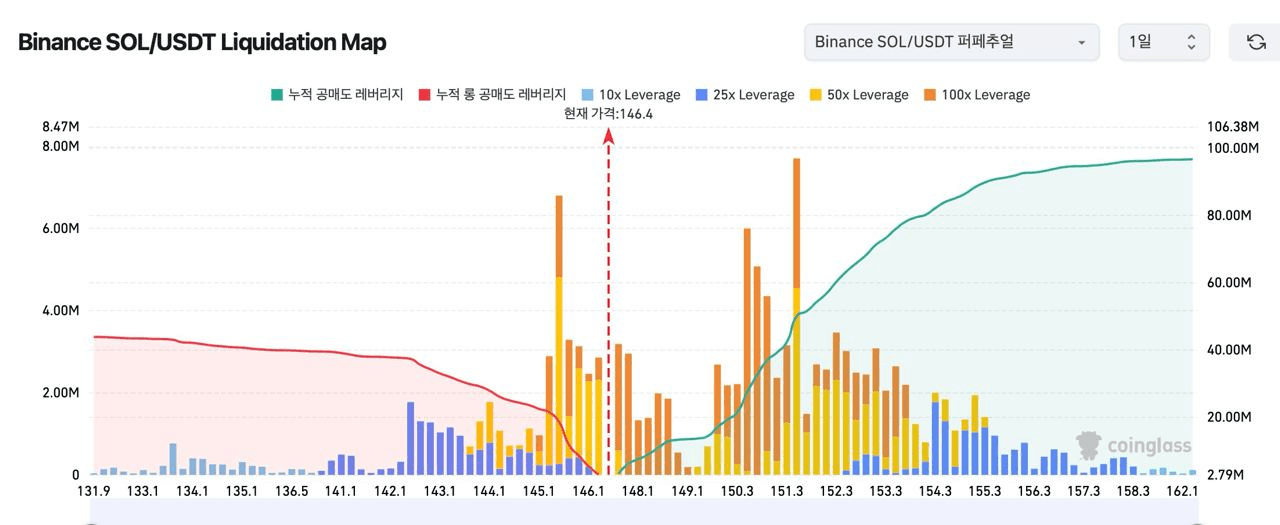The image size is (1280, 525).
Task: Hide the 50x Leverage legend series
Action: point(866,95)
